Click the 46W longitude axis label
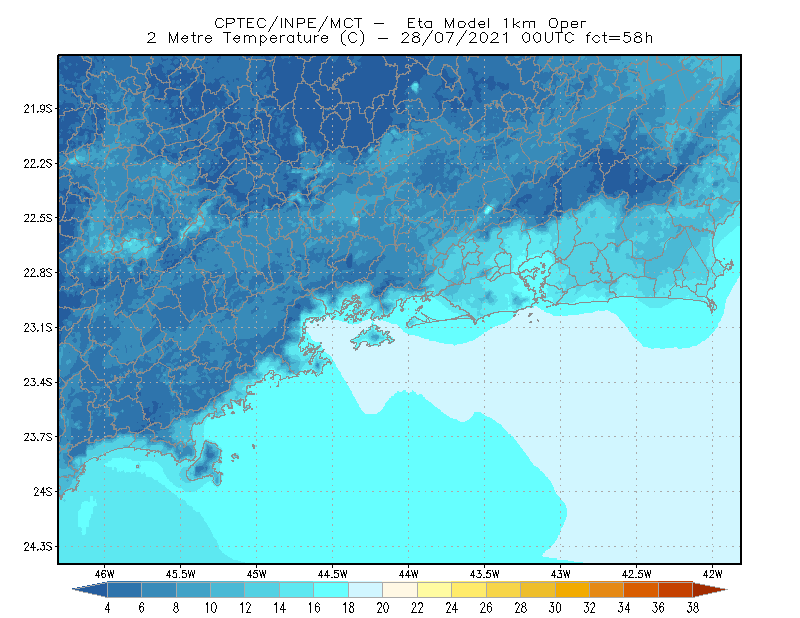Screen dimensions: 800x618 (x=105, y=574)
